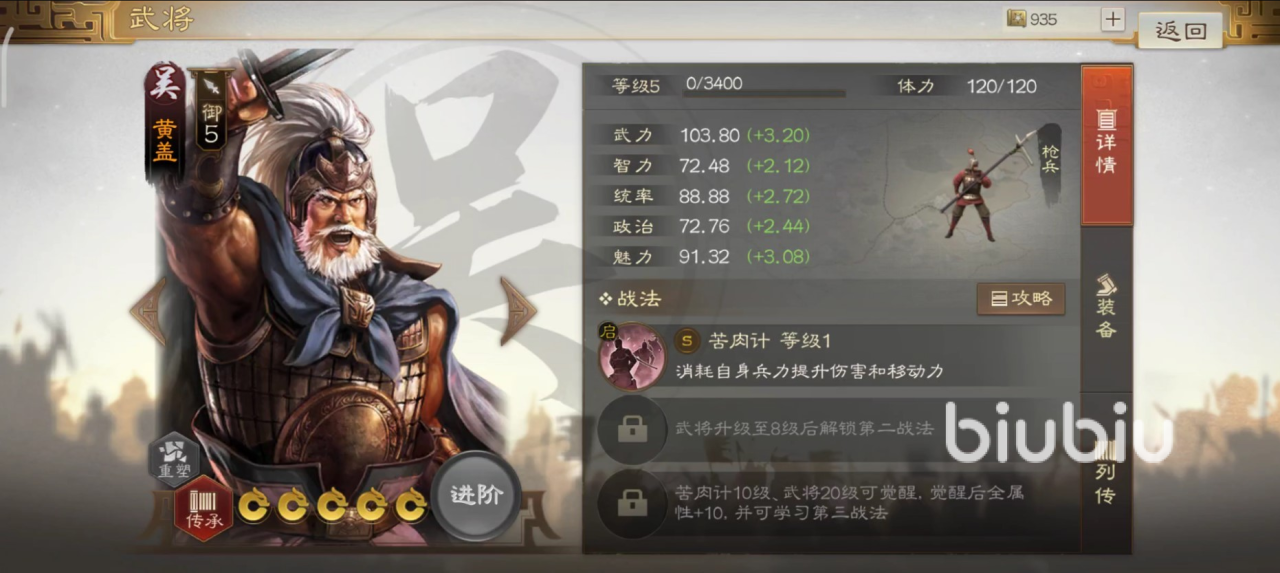Click the 枪兵 spearman troop figure

click(976, 187)
